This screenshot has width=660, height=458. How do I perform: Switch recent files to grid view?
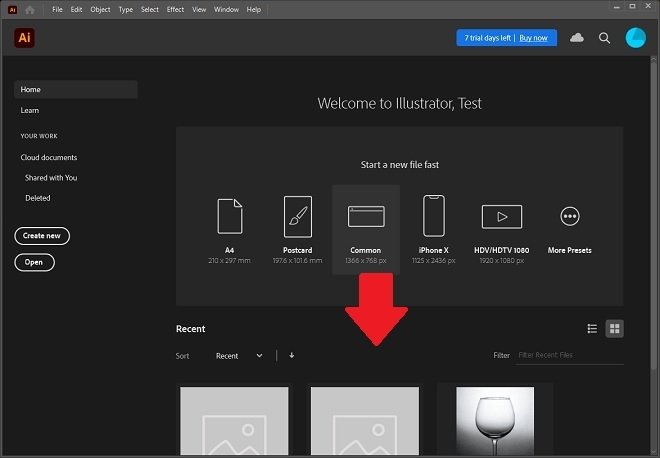pos(615,328)
